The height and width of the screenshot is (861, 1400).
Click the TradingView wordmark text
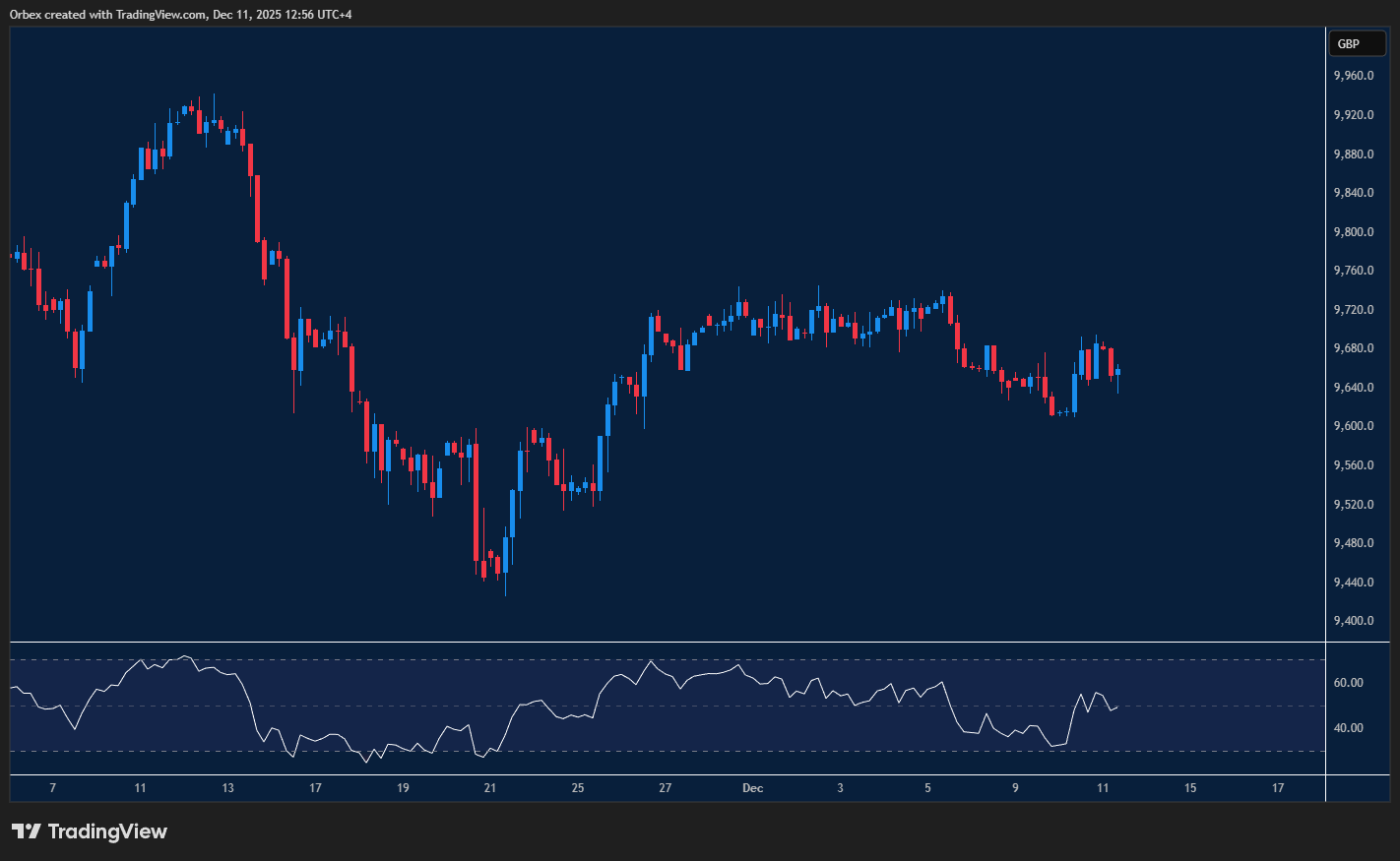(107, 831)
